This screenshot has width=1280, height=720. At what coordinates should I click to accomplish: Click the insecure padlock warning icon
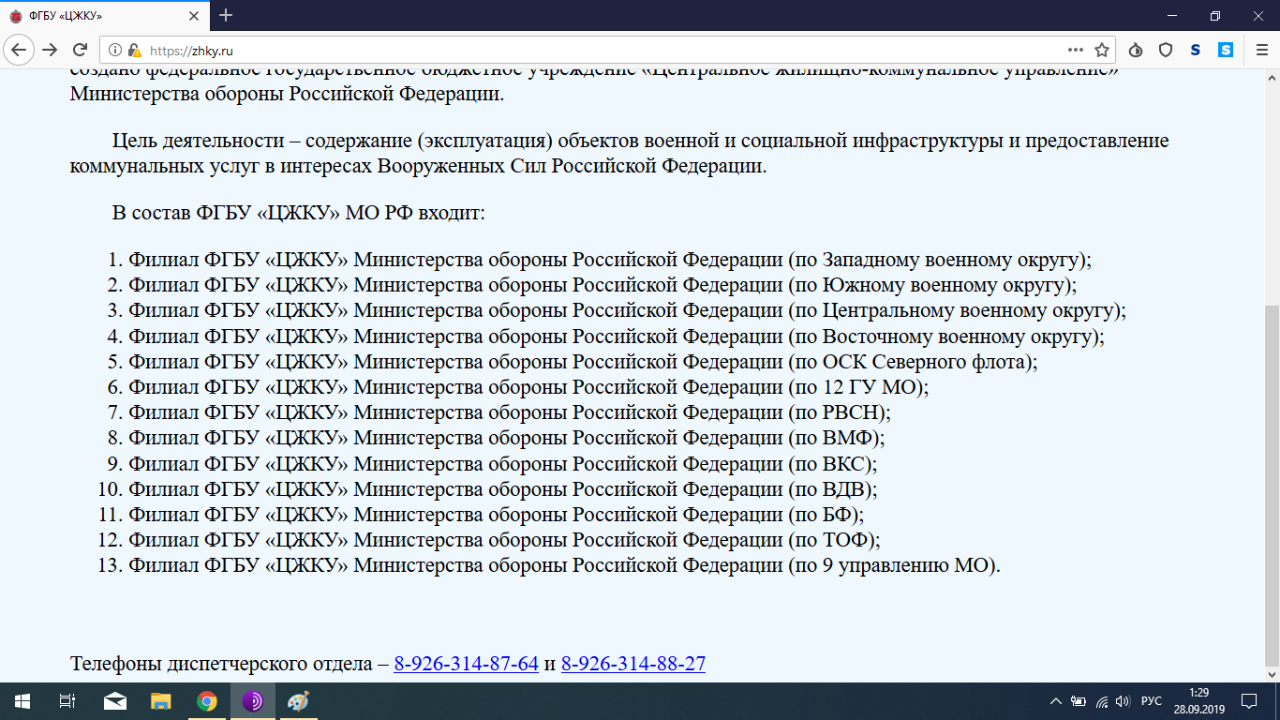coord(134,50)
